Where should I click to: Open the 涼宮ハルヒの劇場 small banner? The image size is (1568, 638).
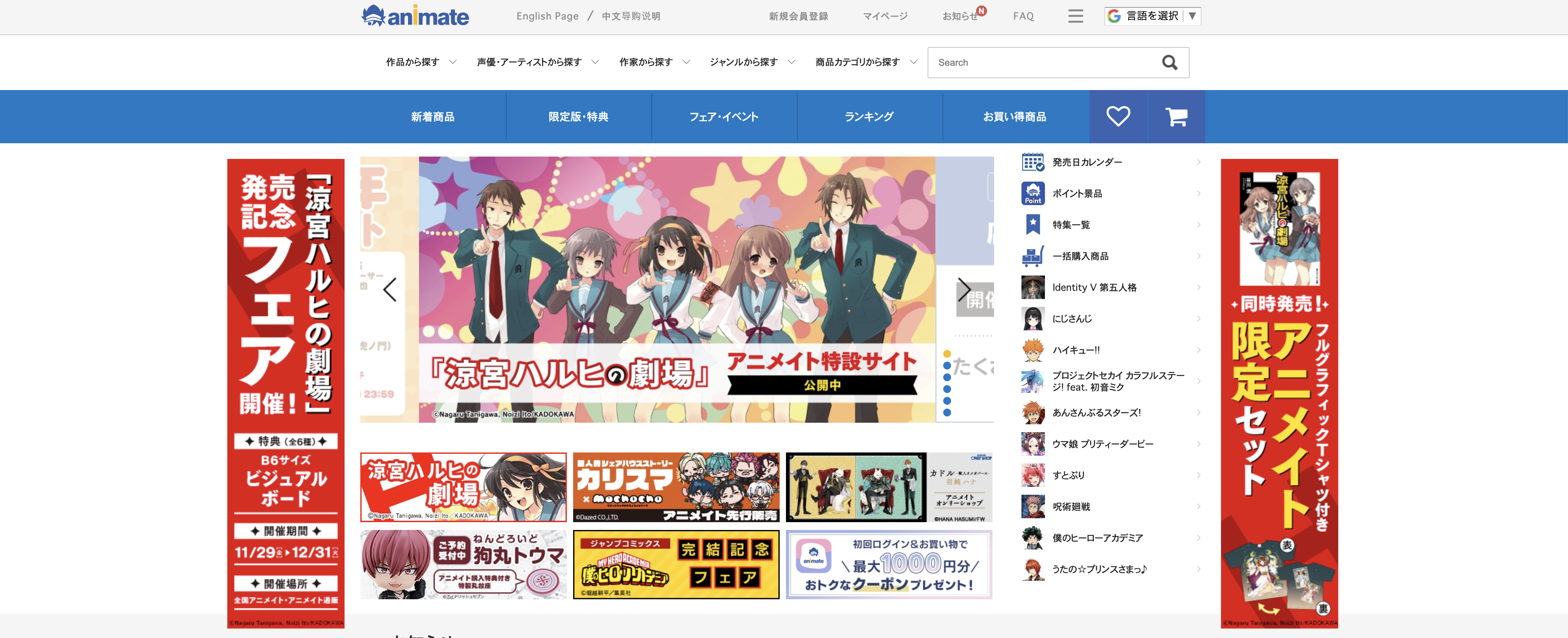click(x=463, y=487)
